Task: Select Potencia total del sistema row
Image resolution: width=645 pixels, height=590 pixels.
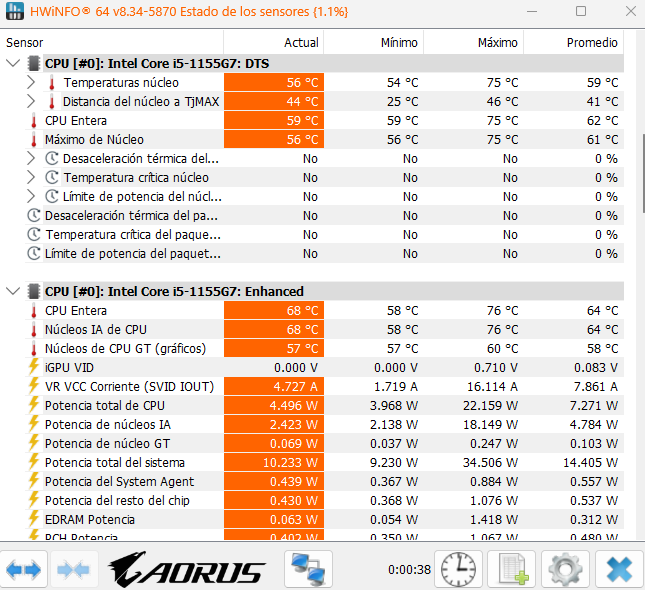Action: [325, 462]
